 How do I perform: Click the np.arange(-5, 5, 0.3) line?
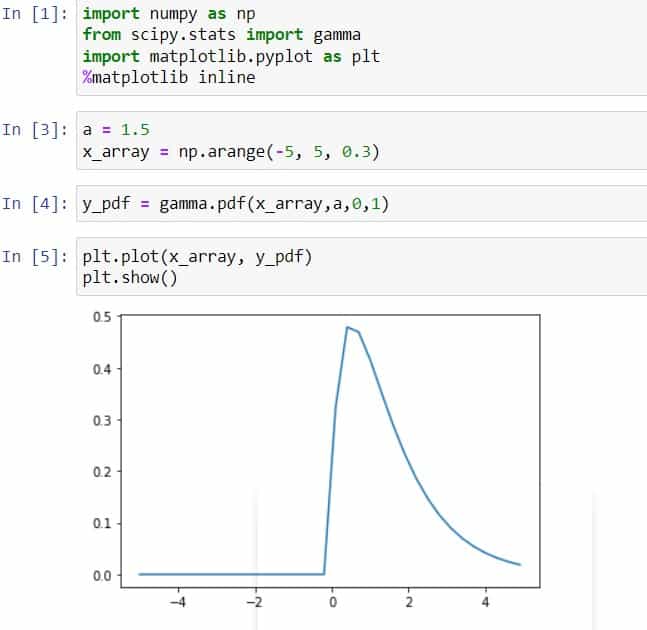click(x=231, y=152)
